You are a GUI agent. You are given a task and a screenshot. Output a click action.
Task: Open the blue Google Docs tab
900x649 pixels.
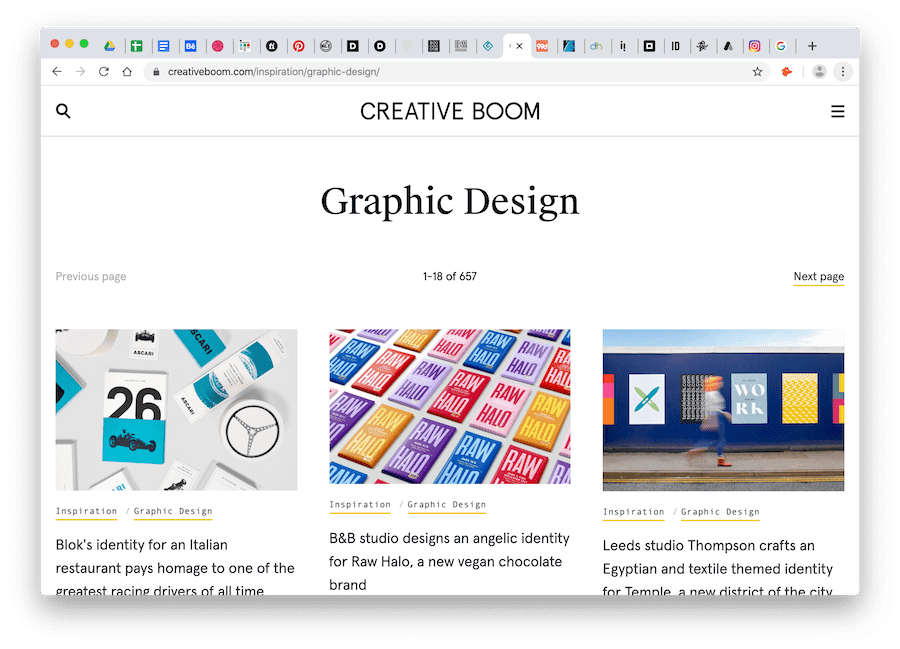point(164,46)
